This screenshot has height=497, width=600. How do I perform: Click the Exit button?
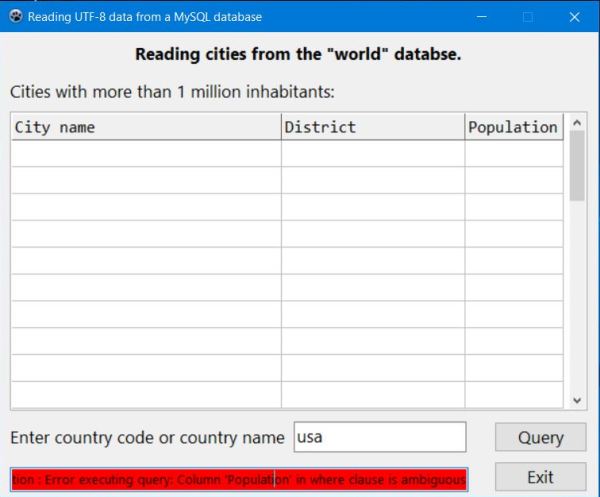540,477
